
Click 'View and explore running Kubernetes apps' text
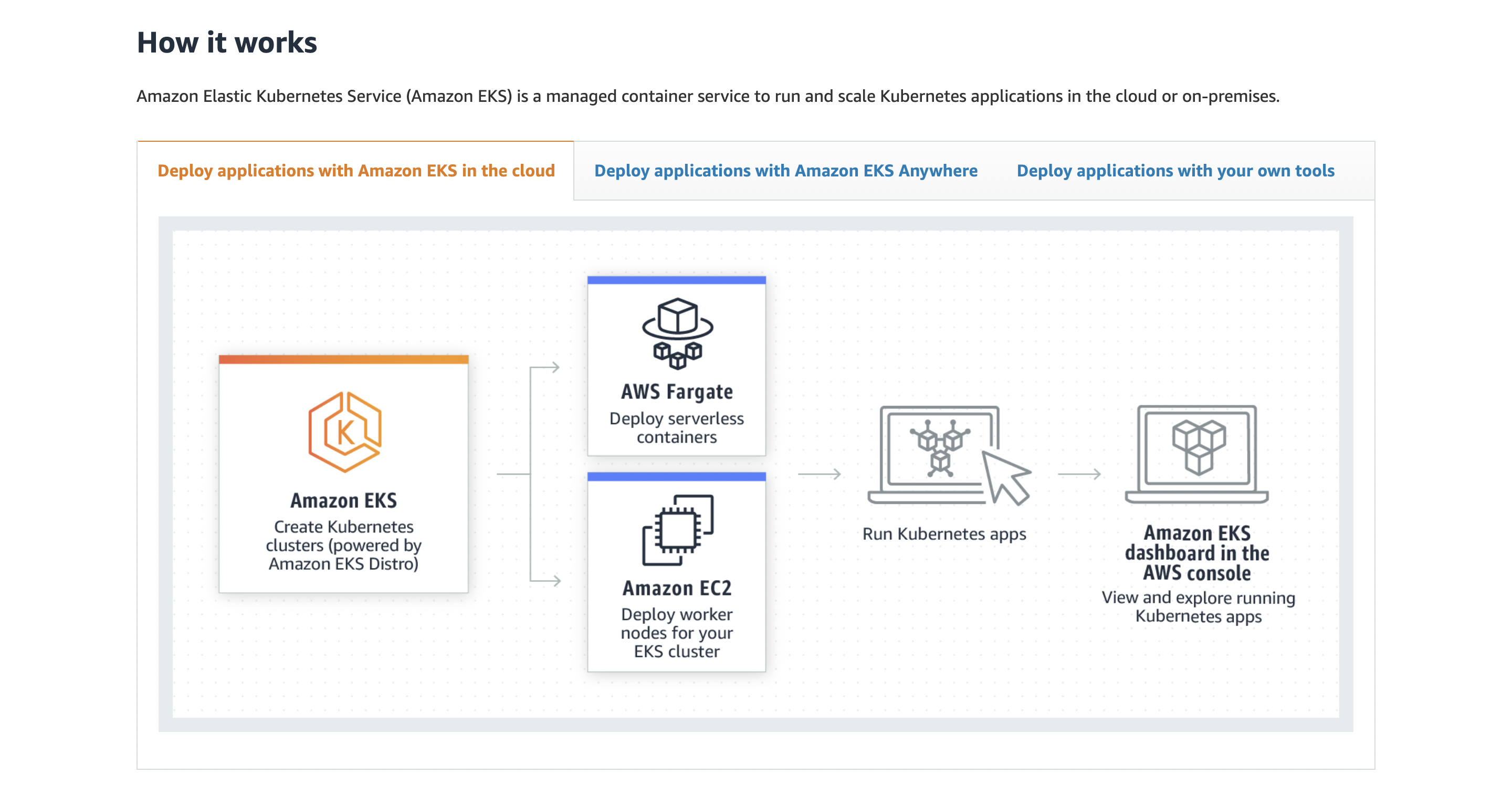pos(1198,606)
